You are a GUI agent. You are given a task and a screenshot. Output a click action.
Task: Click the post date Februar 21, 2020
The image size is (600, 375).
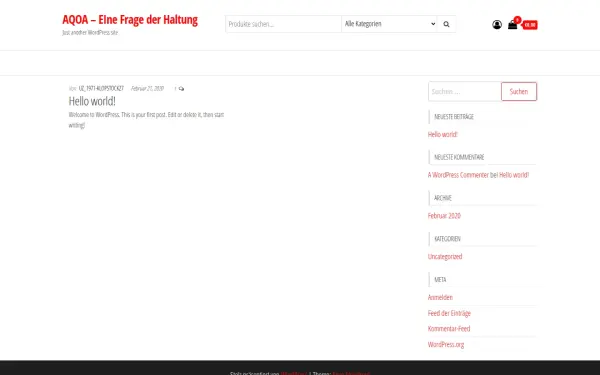pos(147,88)
